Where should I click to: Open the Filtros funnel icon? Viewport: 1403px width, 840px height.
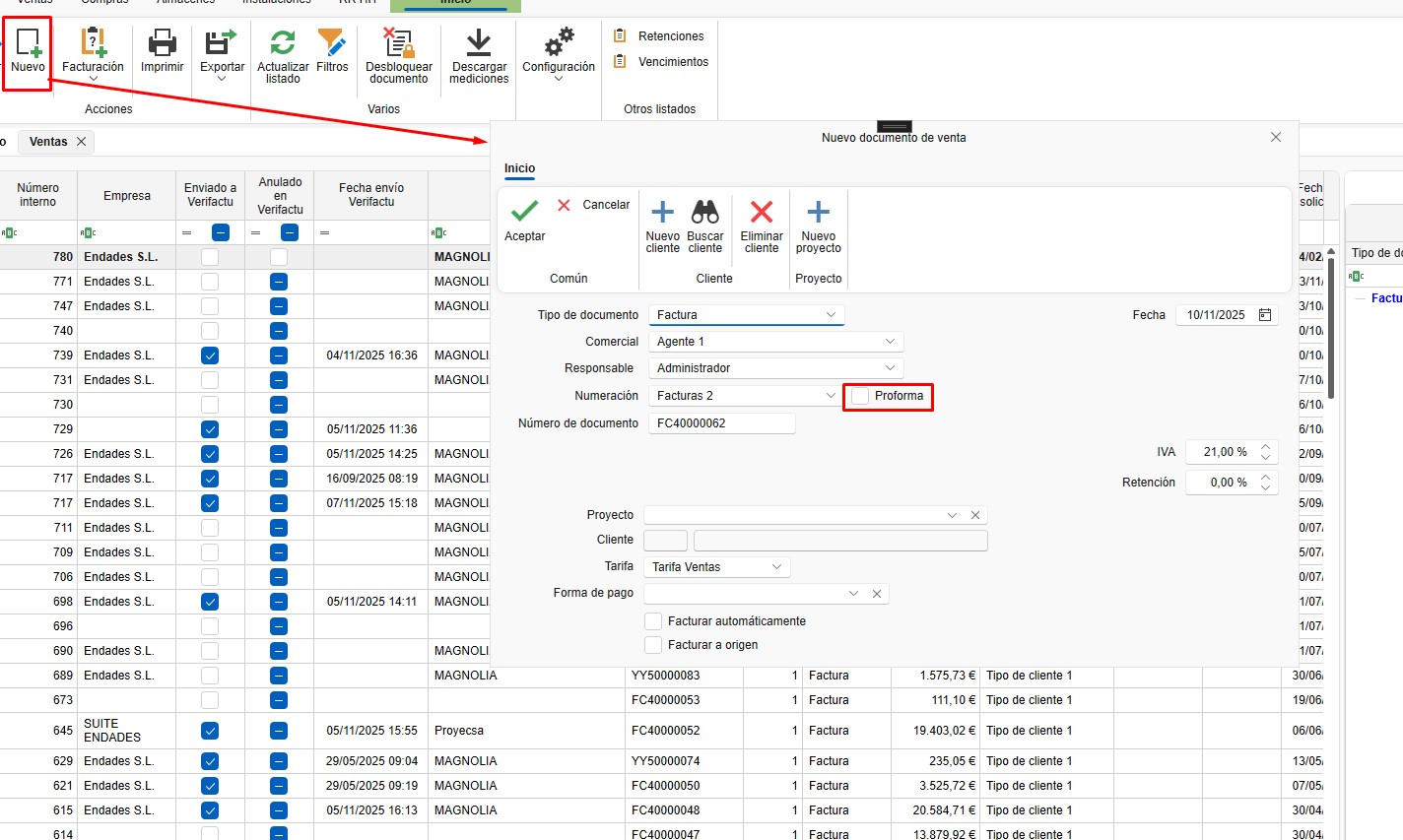pos(332,43)
